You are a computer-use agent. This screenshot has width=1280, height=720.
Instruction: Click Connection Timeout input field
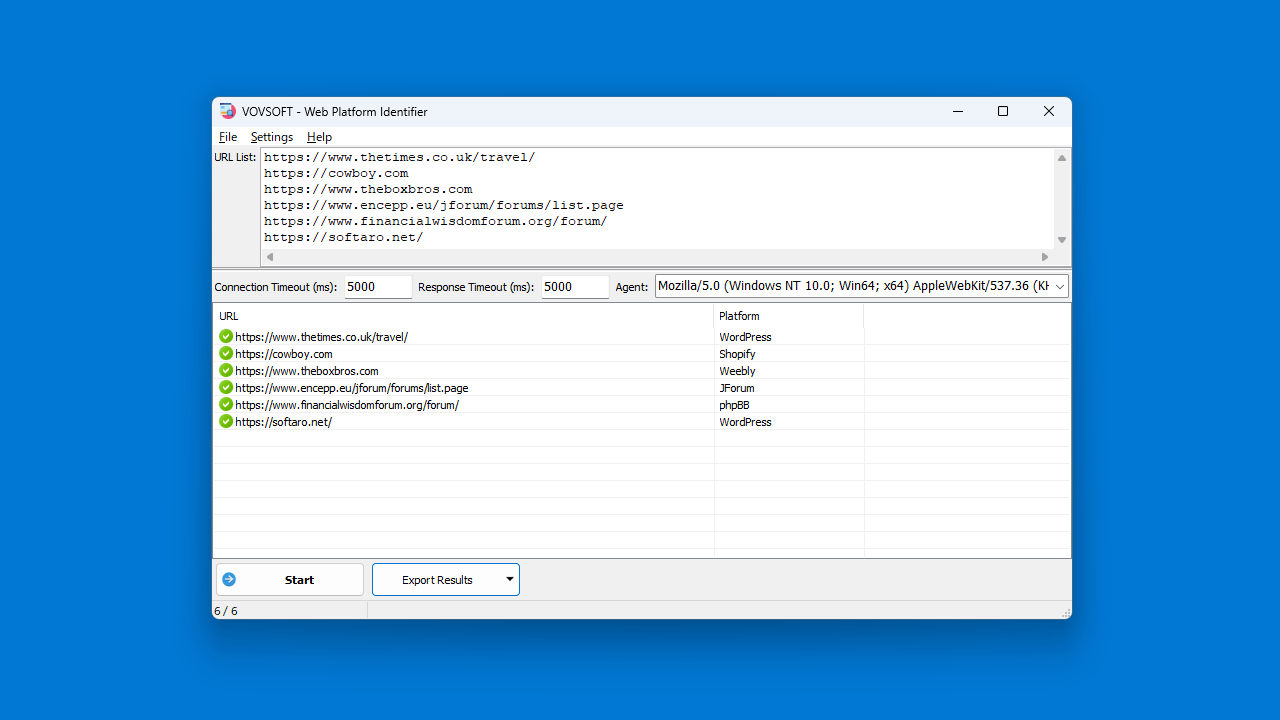point(378,287)
